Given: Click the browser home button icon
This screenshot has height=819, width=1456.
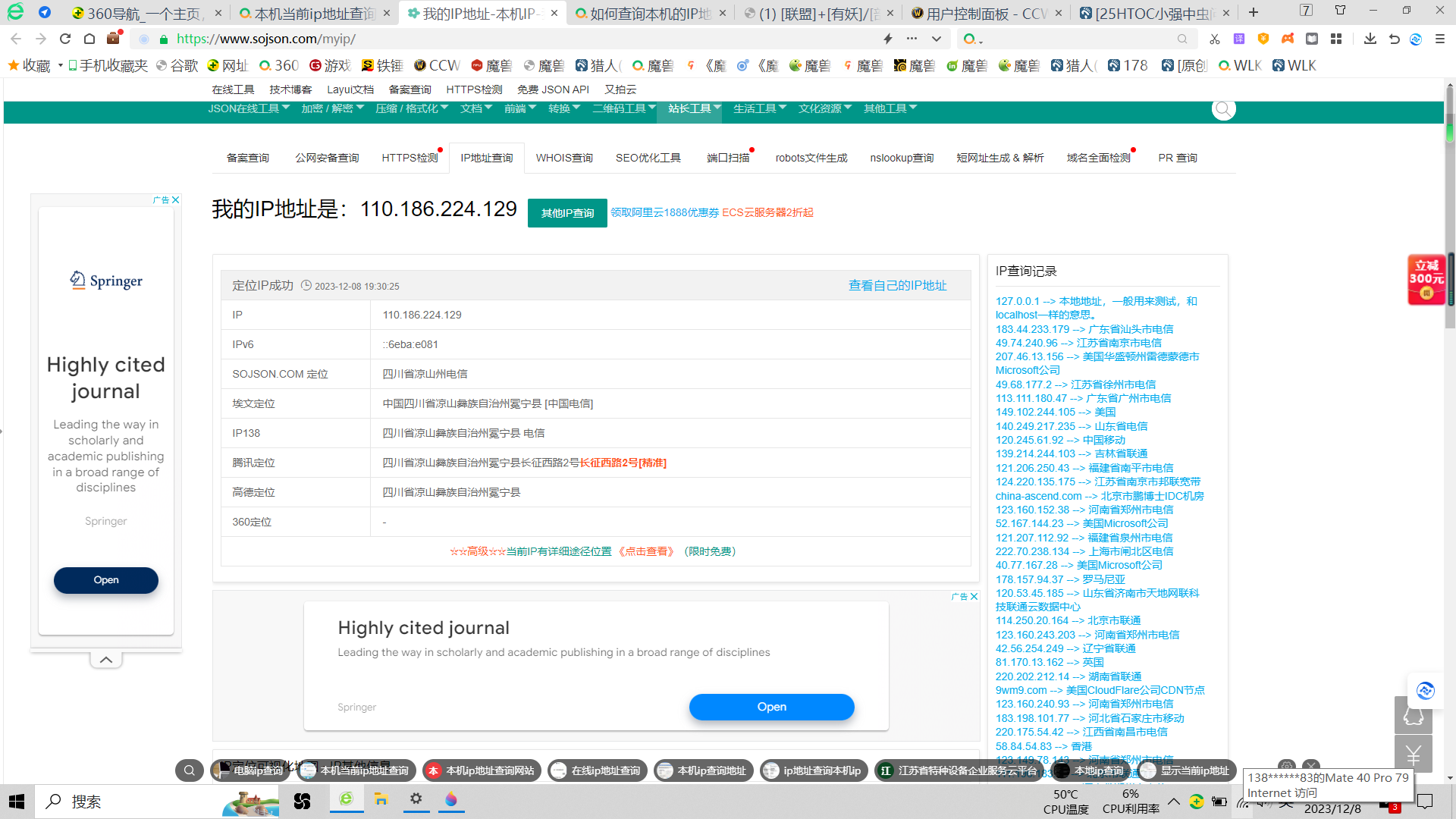Looking at the screenshot, I should pyautogui.click(x=89, y=39).
